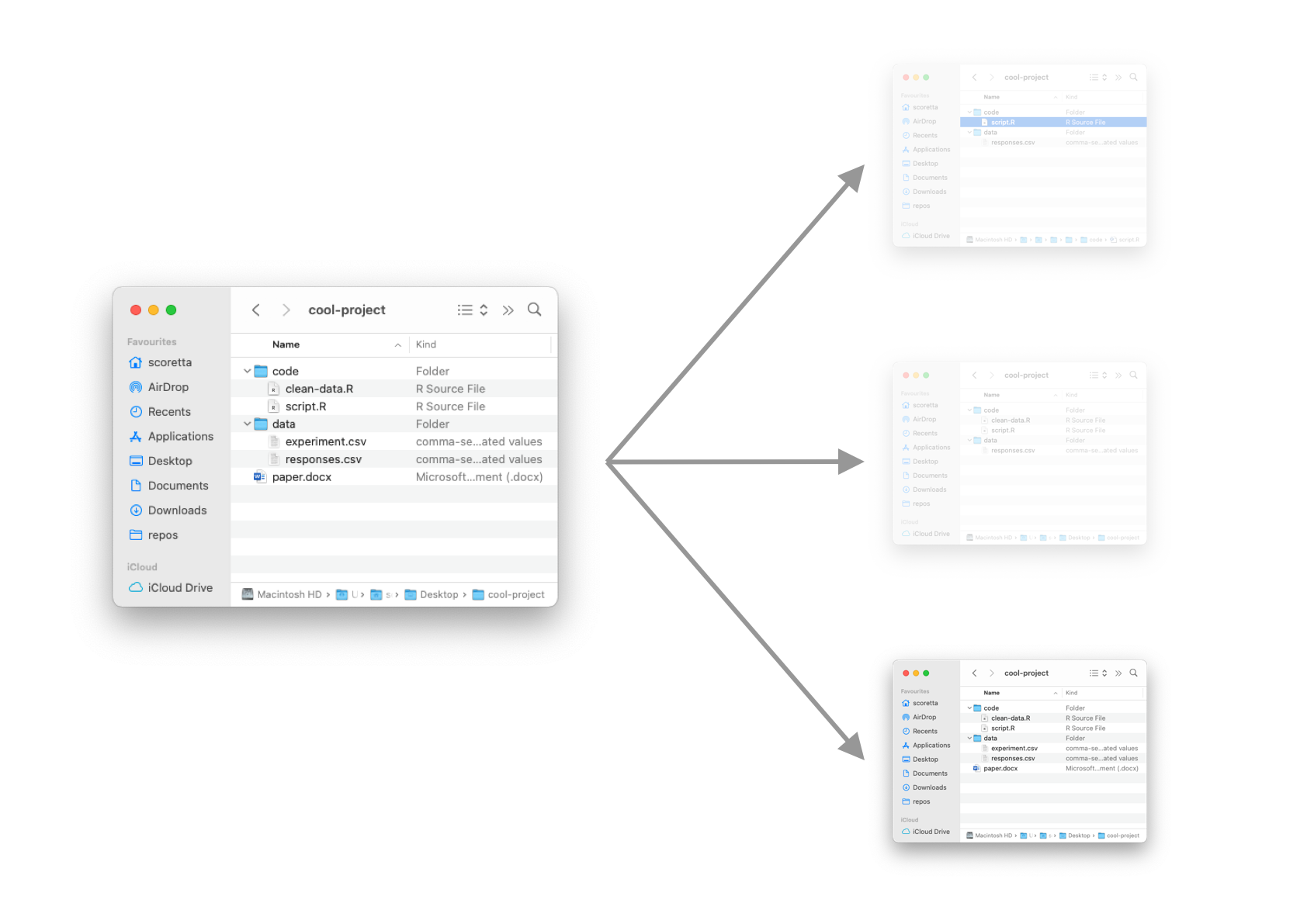Collapse the data folder in the large Finder window

[x=248, y=424]
